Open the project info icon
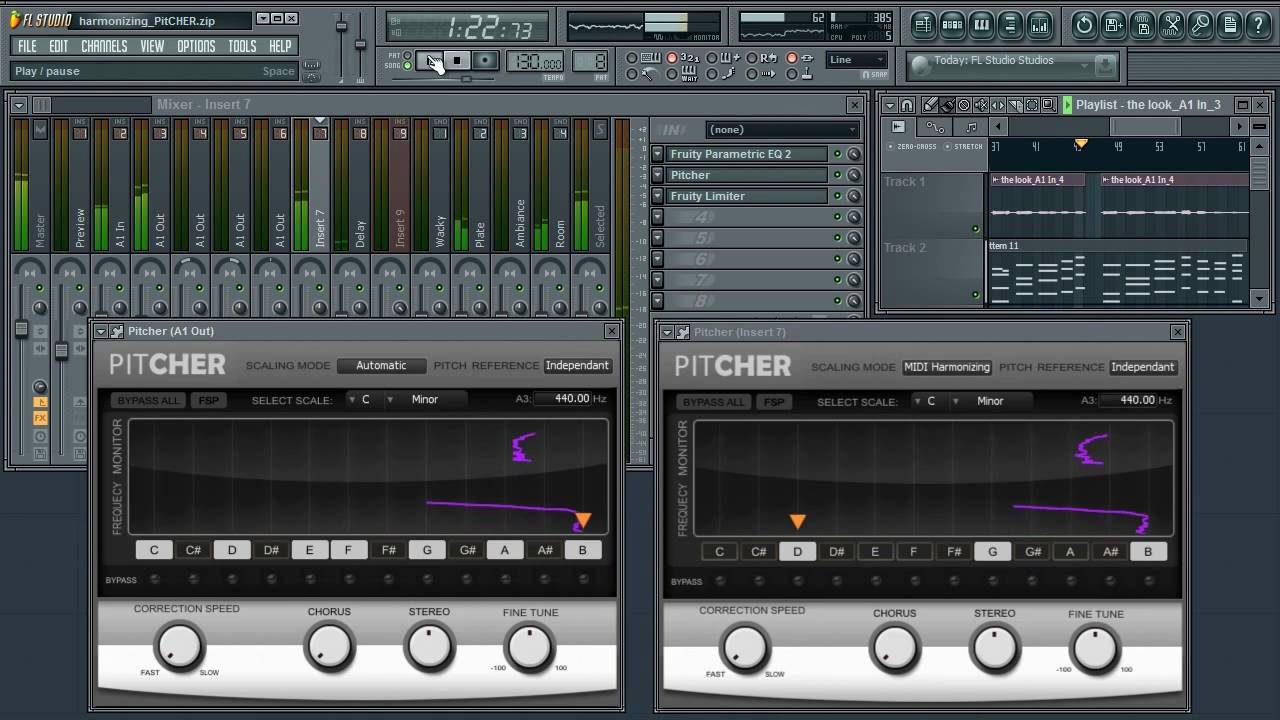Image resolution: width=1280 pixels, height=720 pixels. point(1229,25)
